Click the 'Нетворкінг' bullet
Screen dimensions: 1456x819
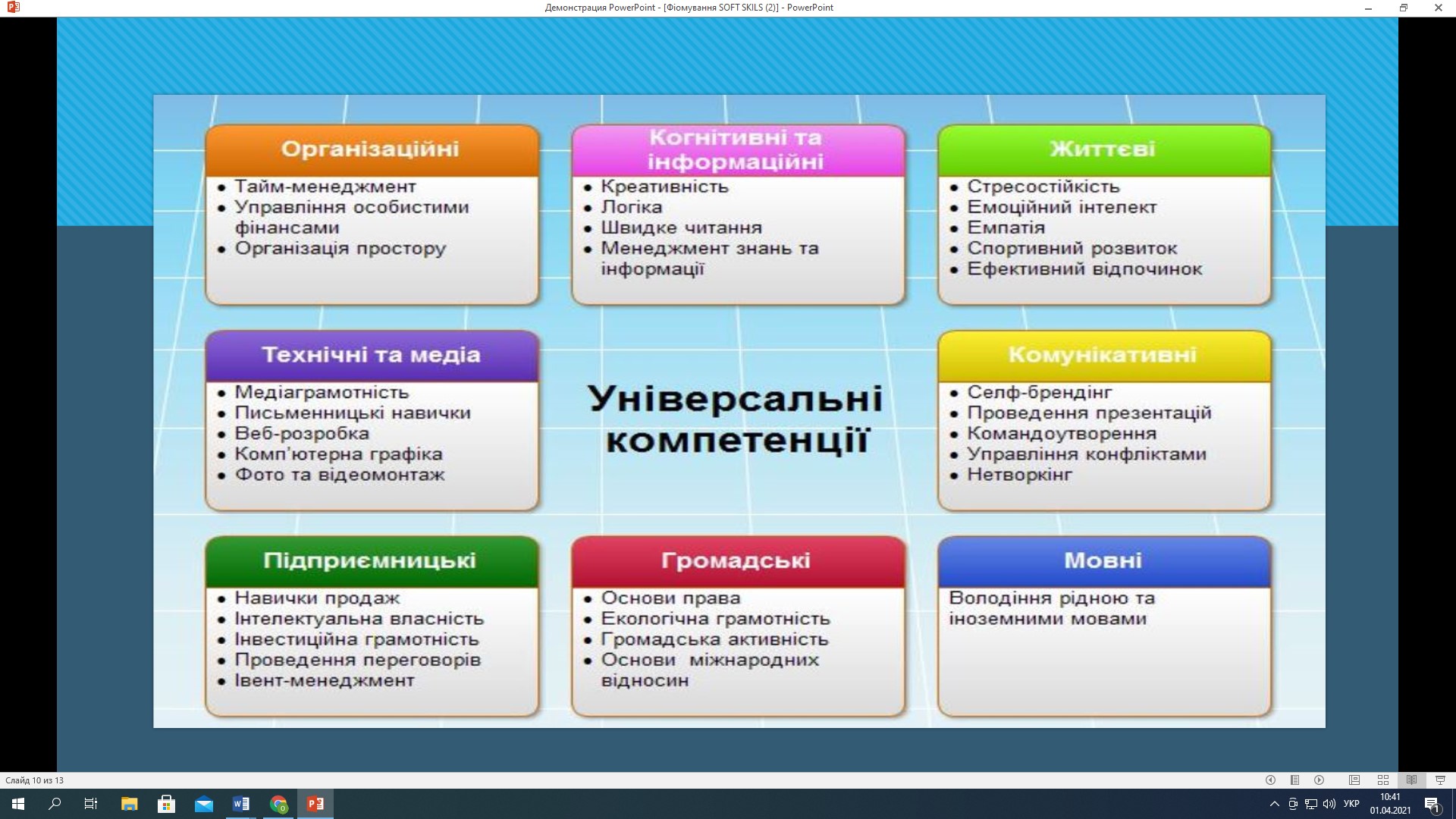click(1020, 475)
